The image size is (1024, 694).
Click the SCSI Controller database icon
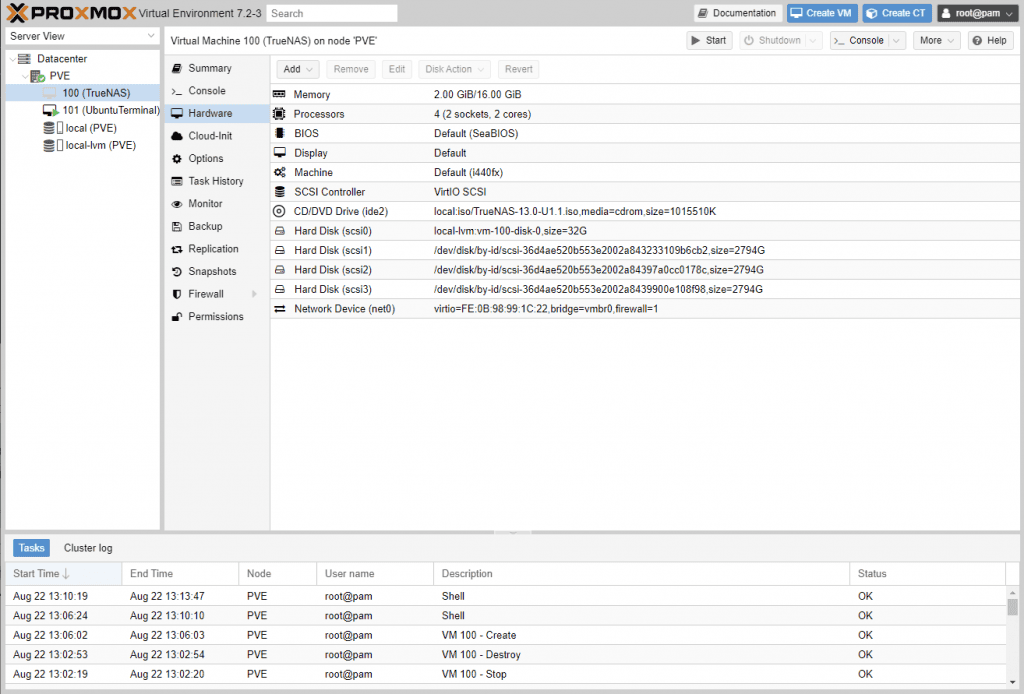[x=280, y=192]
